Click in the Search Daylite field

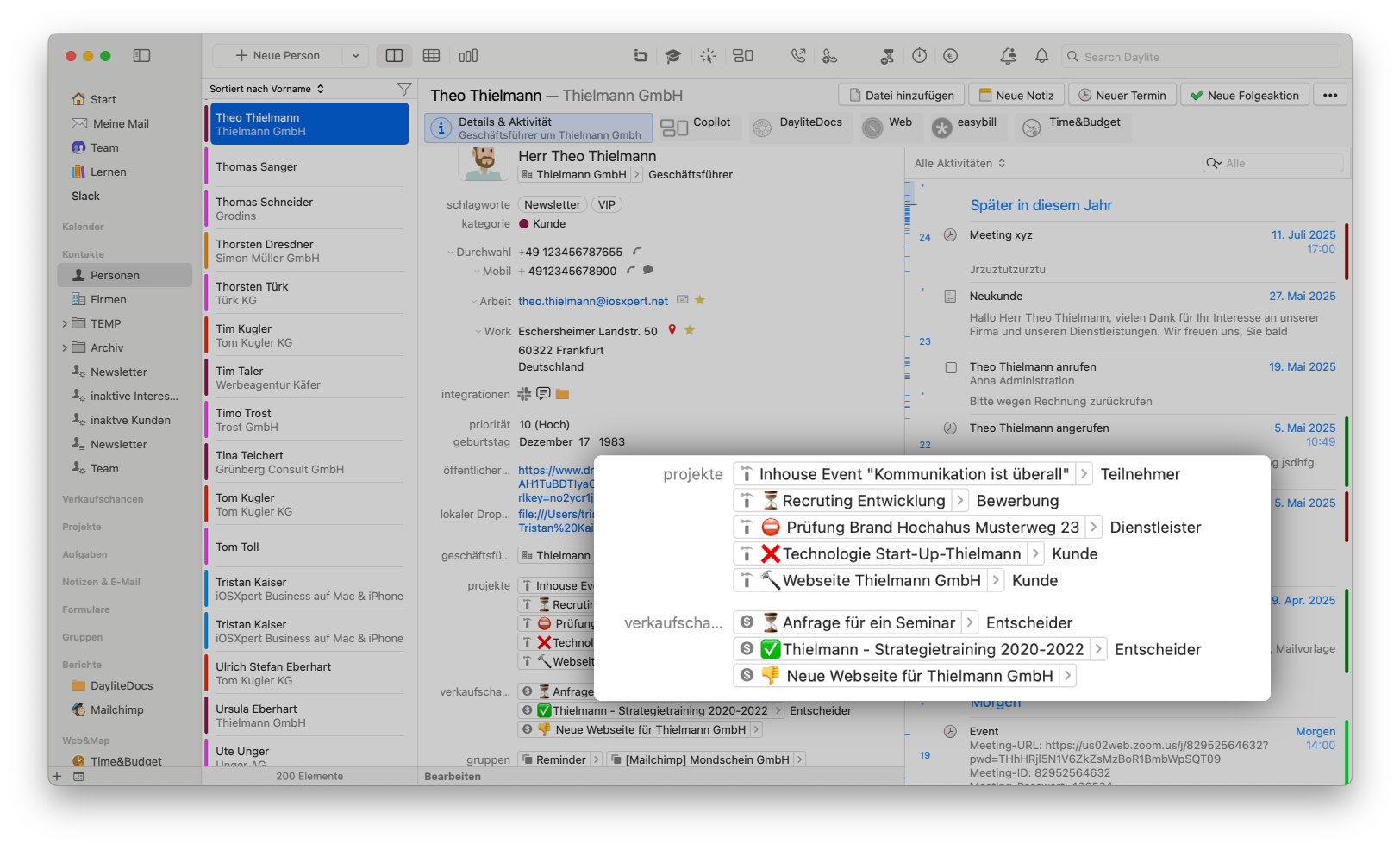[1202, 57]
